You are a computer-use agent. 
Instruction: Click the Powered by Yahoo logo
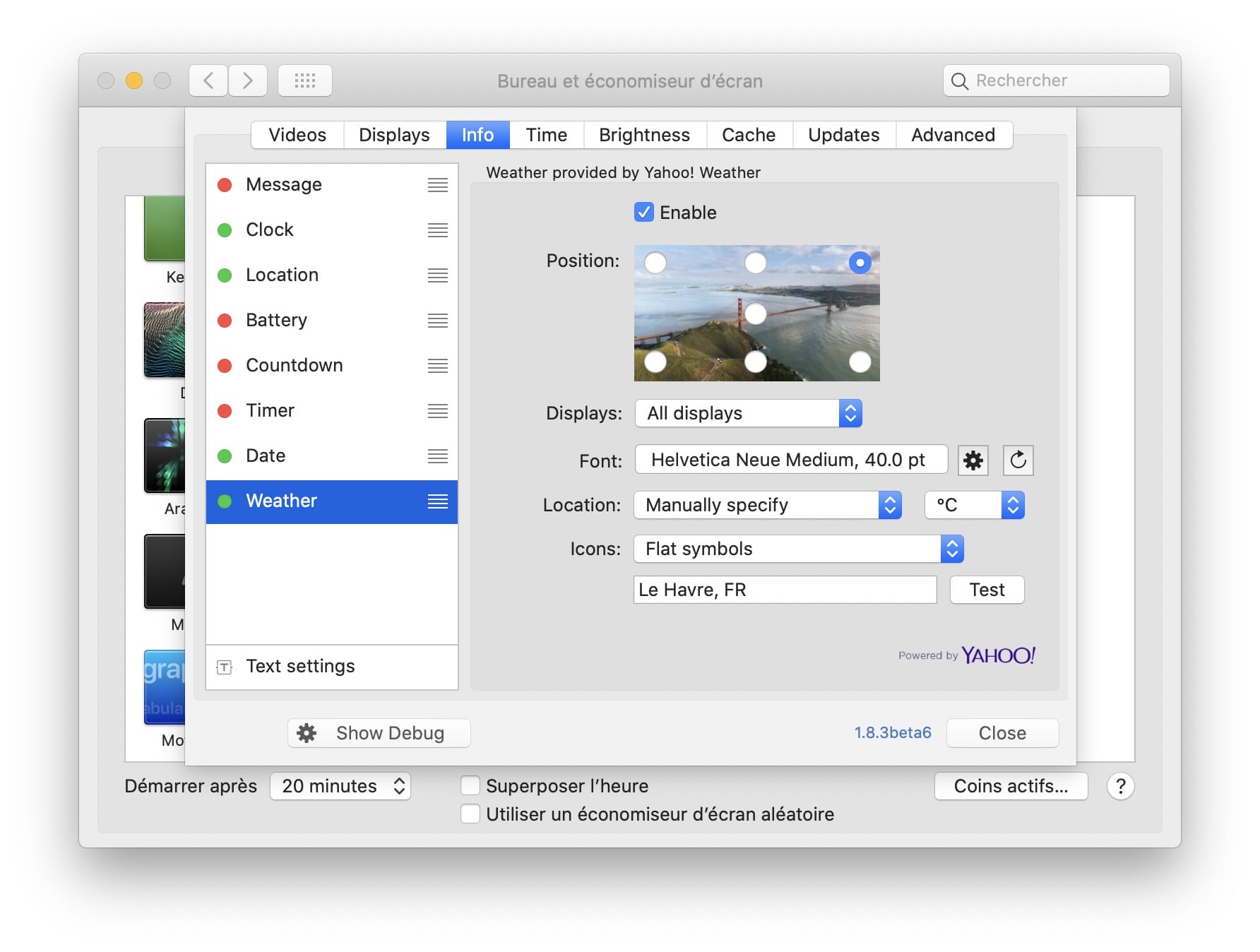[x=967, y=655]
